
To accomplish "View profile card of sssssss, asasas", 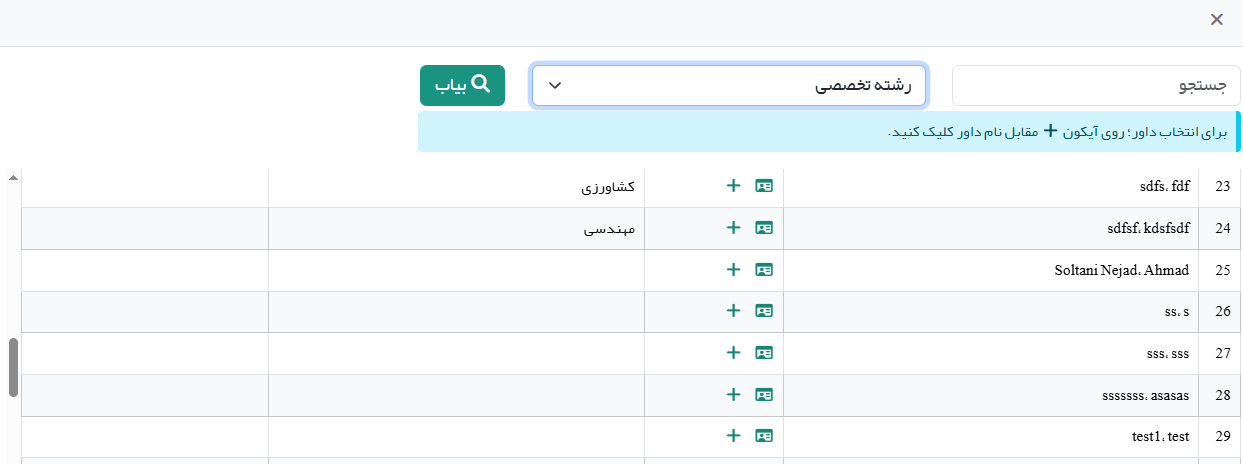I will click(x=764, y=395).
